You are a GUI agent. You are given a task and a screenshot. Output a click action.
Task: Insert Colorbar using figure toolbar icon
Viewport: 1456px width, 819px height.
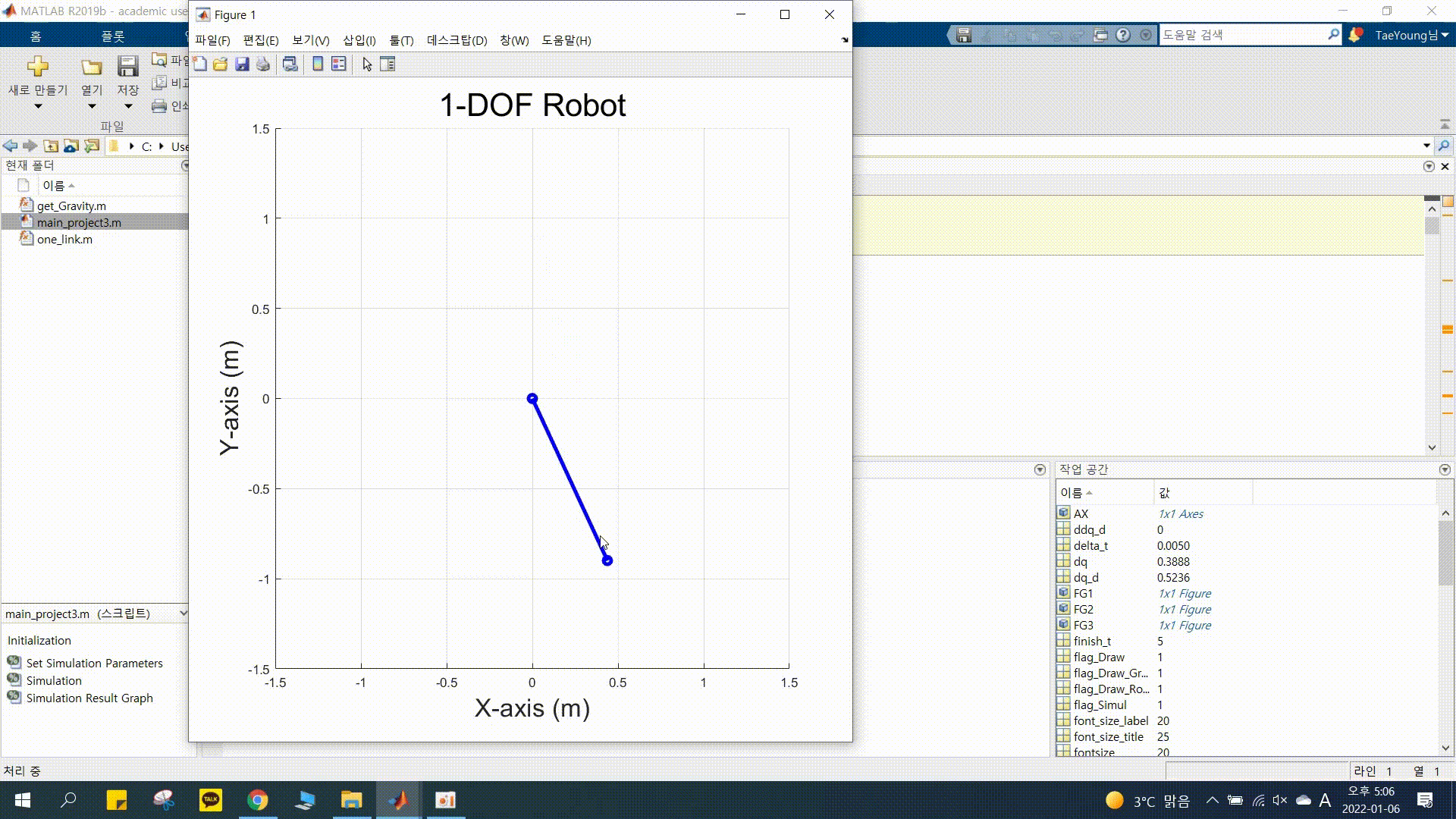pos(318,64)
